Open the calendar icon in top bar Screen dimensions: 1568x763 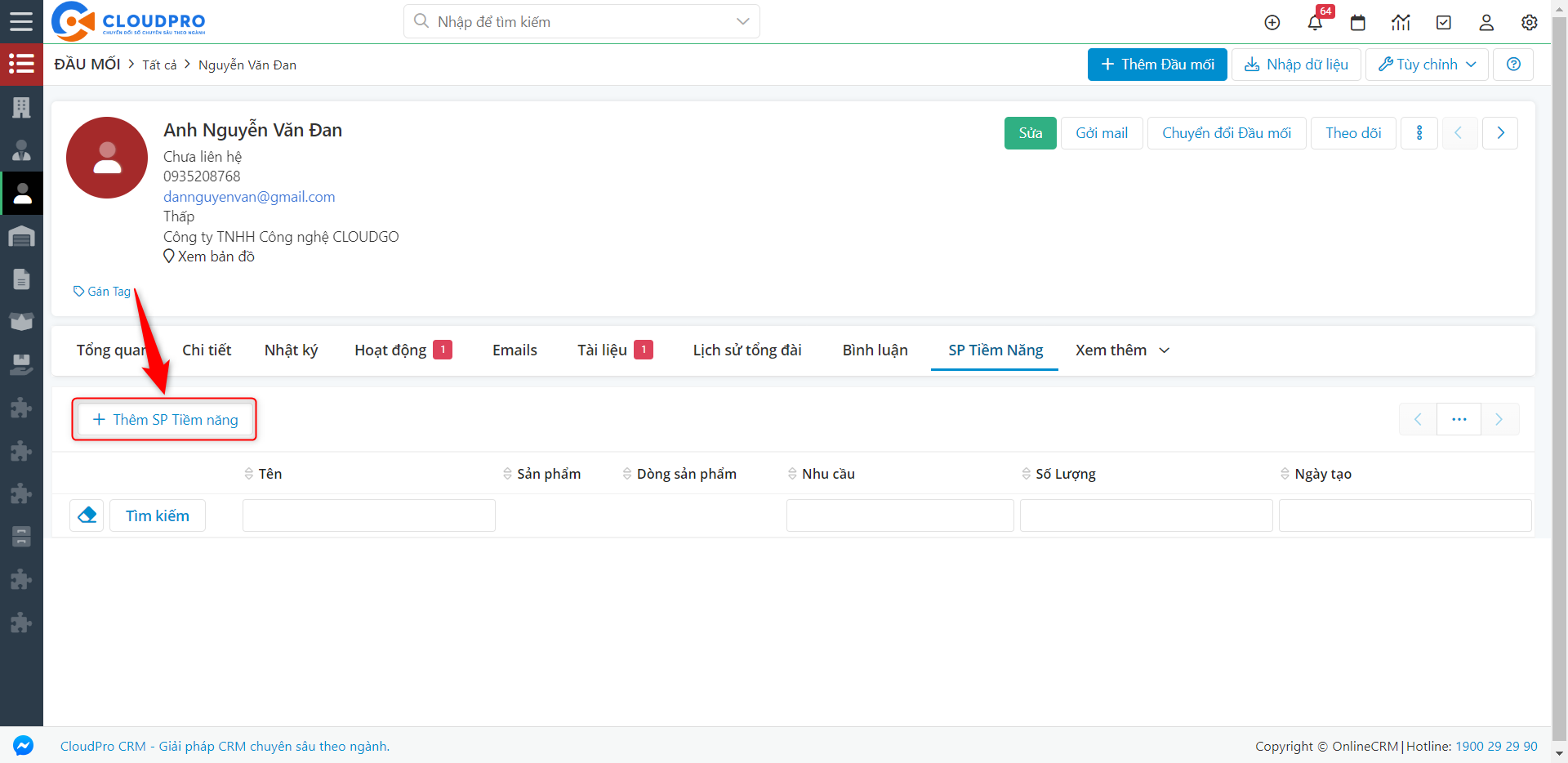coord(1358,22)
